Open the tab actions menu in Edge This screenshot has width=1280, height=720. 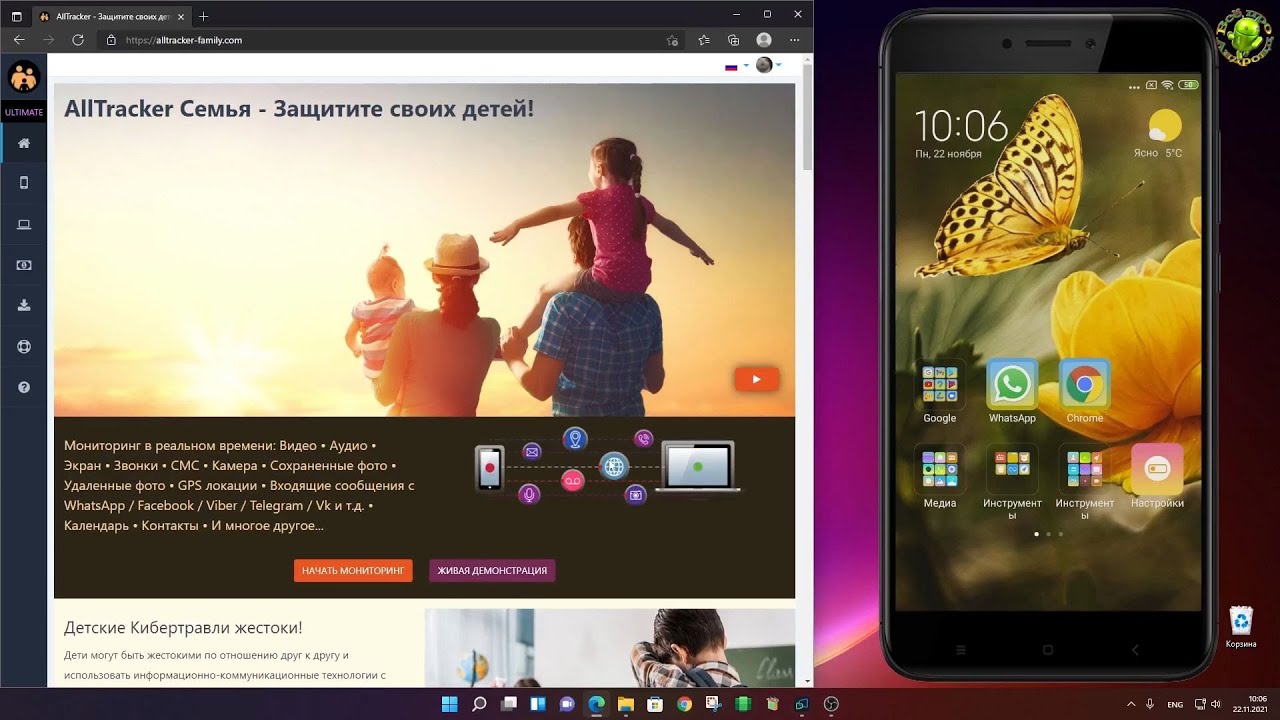(17, 16)
